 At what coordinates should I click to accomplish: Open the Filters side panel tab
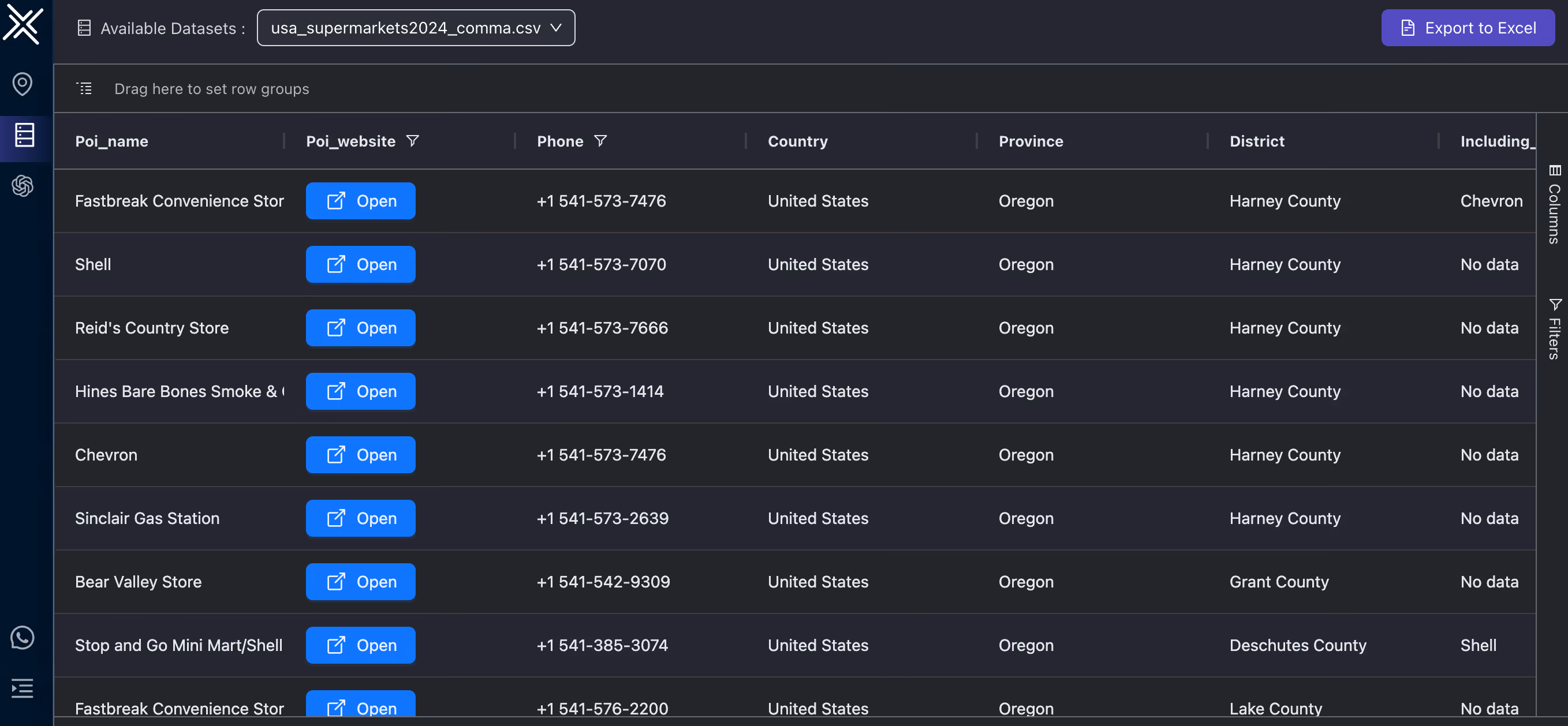click(1554, 329)
